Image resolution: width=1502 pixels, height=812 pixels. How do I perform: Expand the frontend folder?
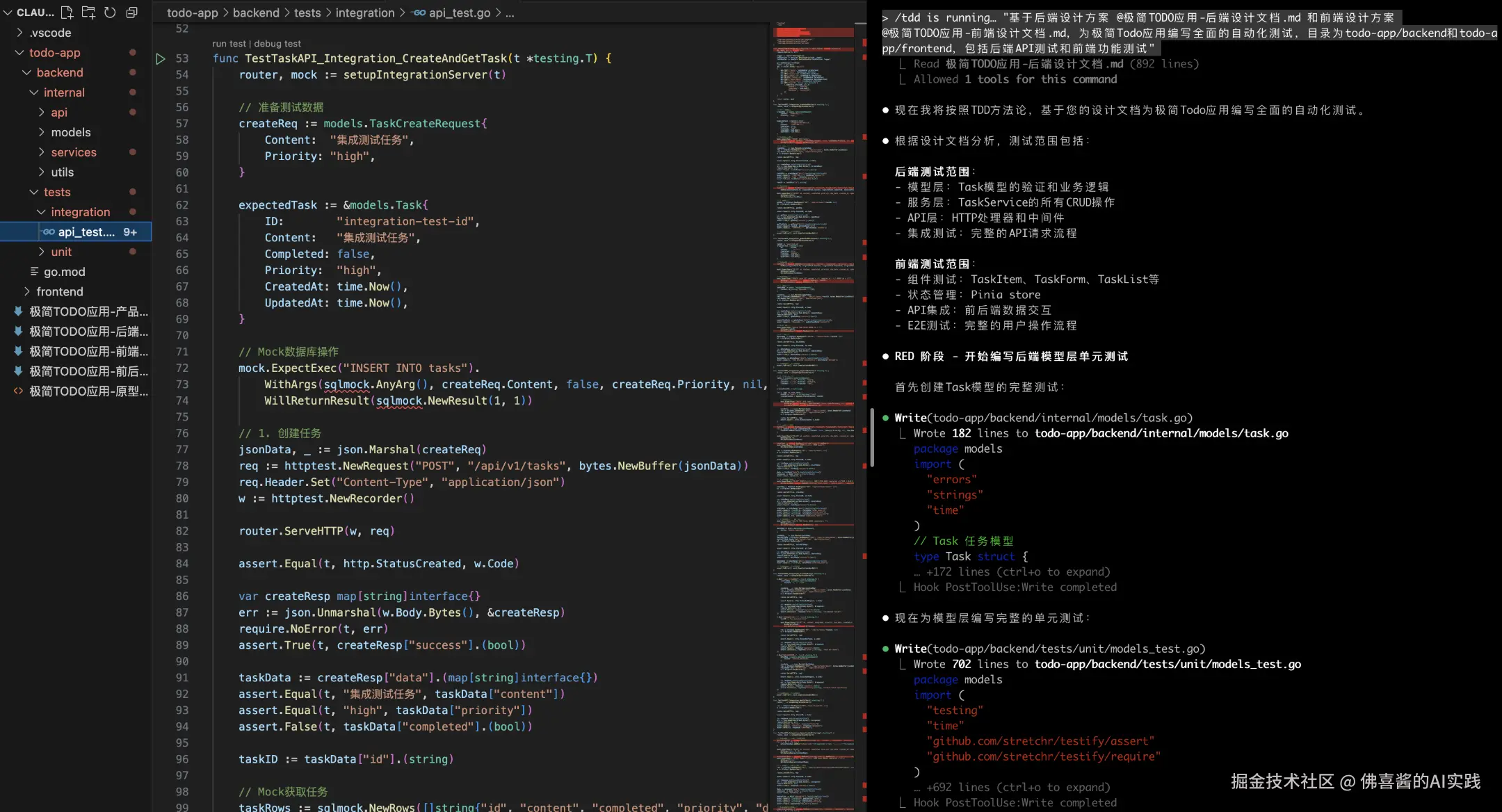59,291
